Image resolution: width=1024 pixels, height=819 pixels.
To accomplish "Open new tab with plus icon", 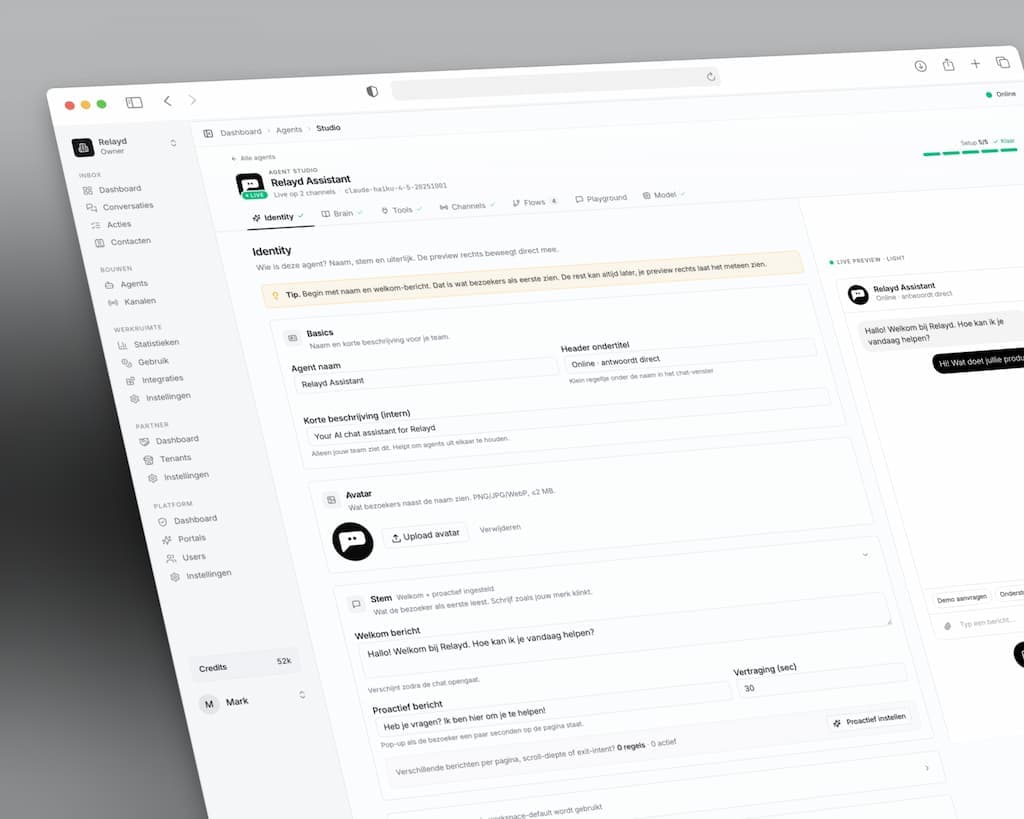I will click(975, 63).
